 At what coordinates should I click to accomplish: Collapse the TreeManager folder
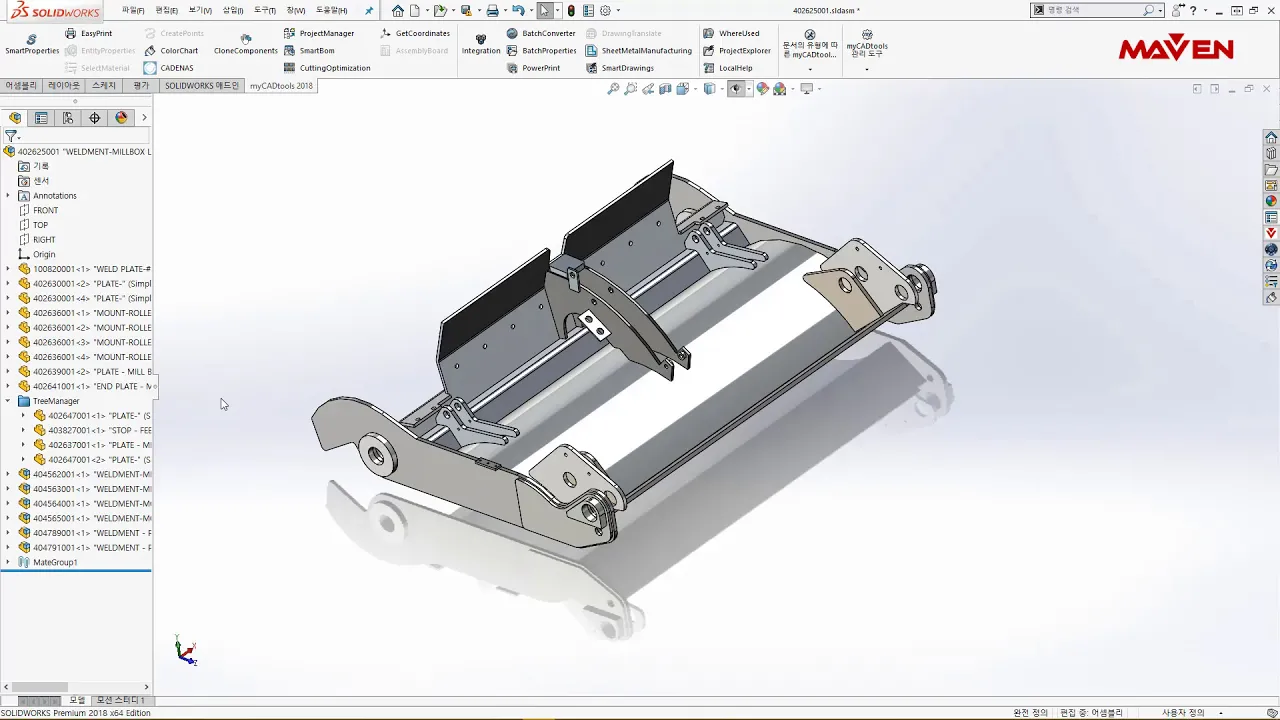[8, 401]
